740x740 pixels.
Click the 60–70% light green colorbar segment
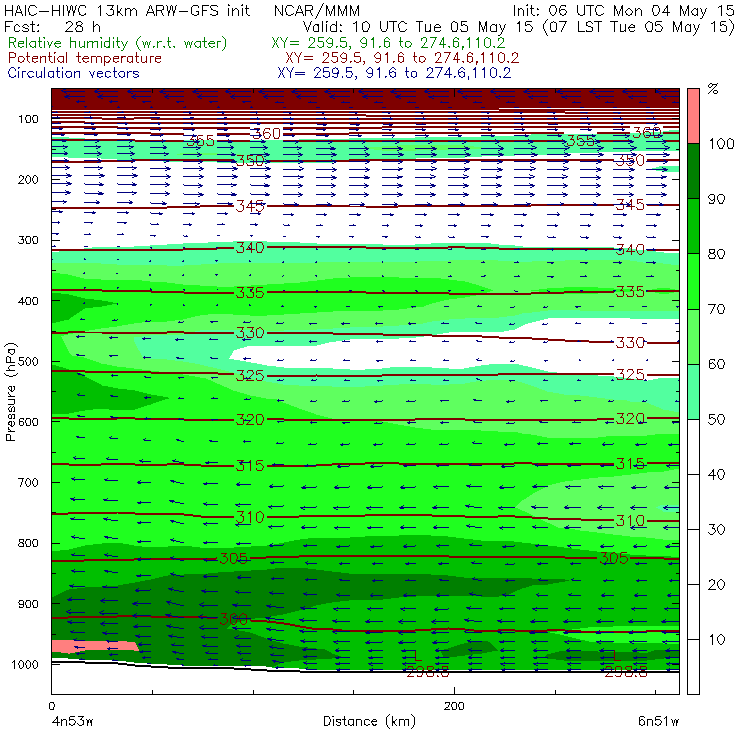[x=693, y=336]
